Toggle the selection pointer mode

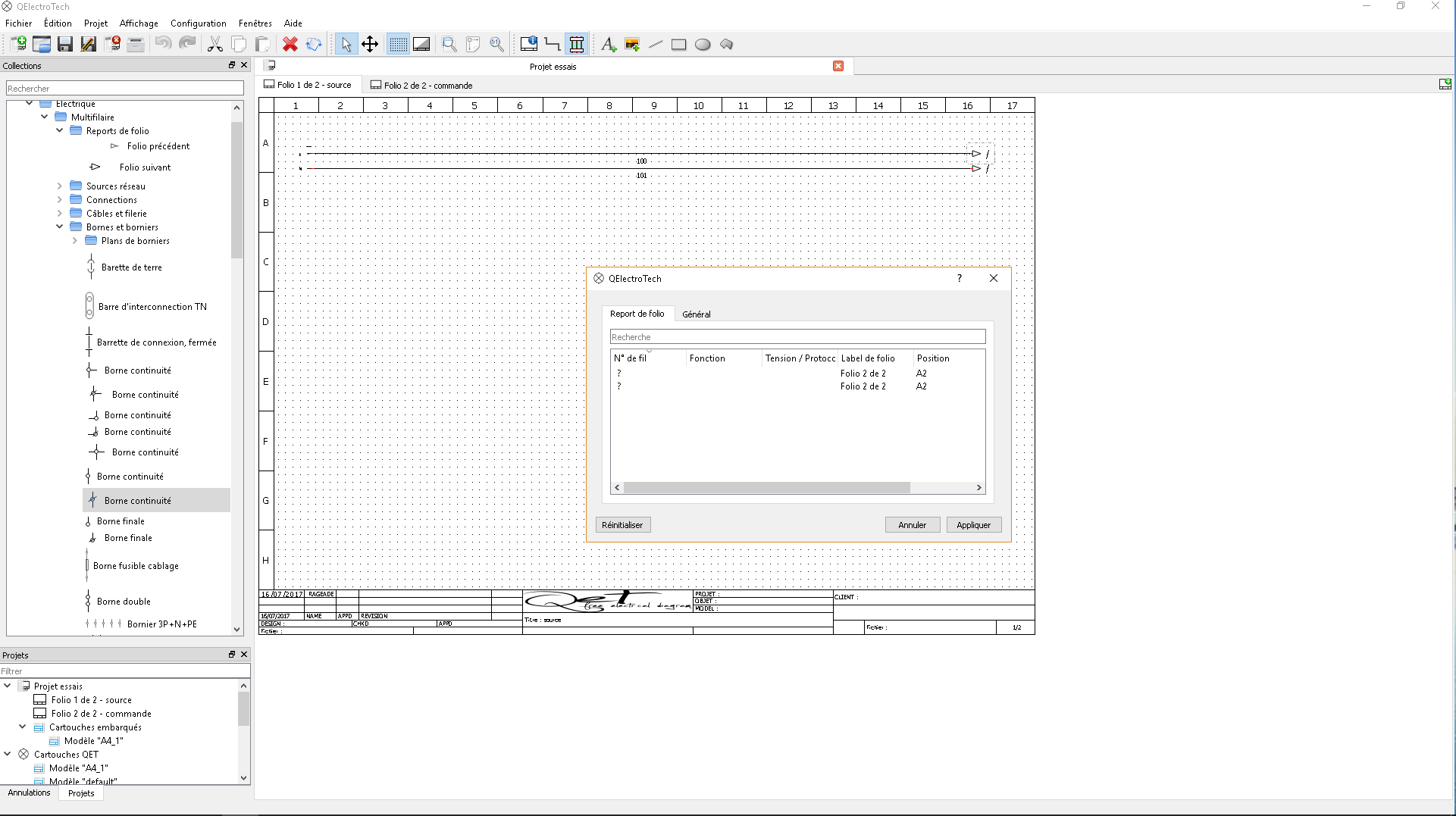pyautogui.click(x=346, y=45)
